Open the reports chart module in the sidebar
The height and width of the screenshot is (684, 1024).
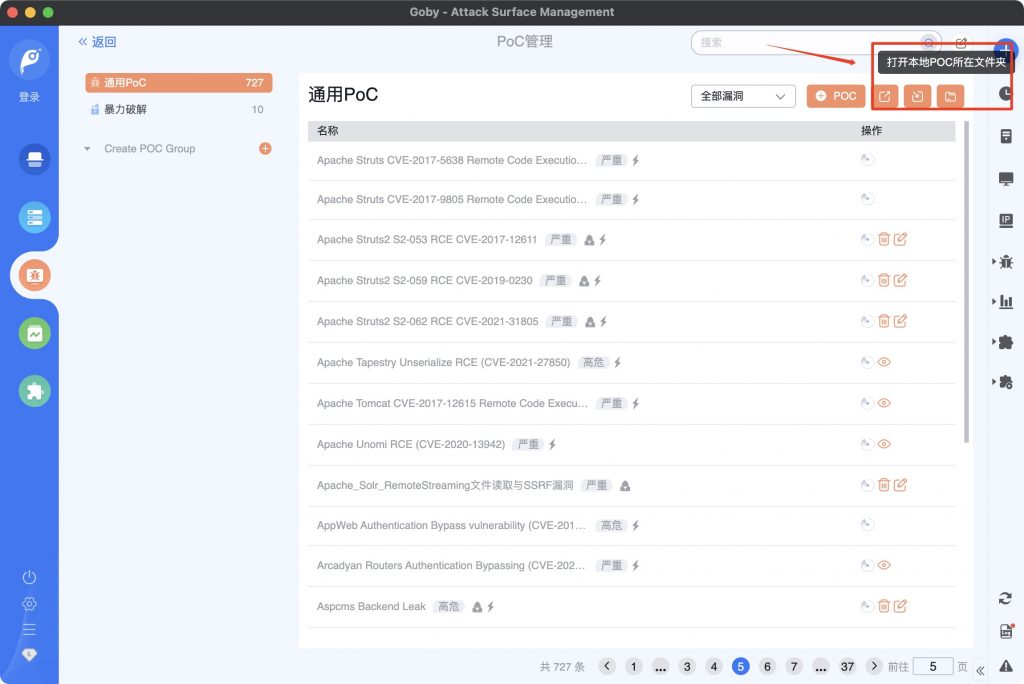tap(35, 333)
